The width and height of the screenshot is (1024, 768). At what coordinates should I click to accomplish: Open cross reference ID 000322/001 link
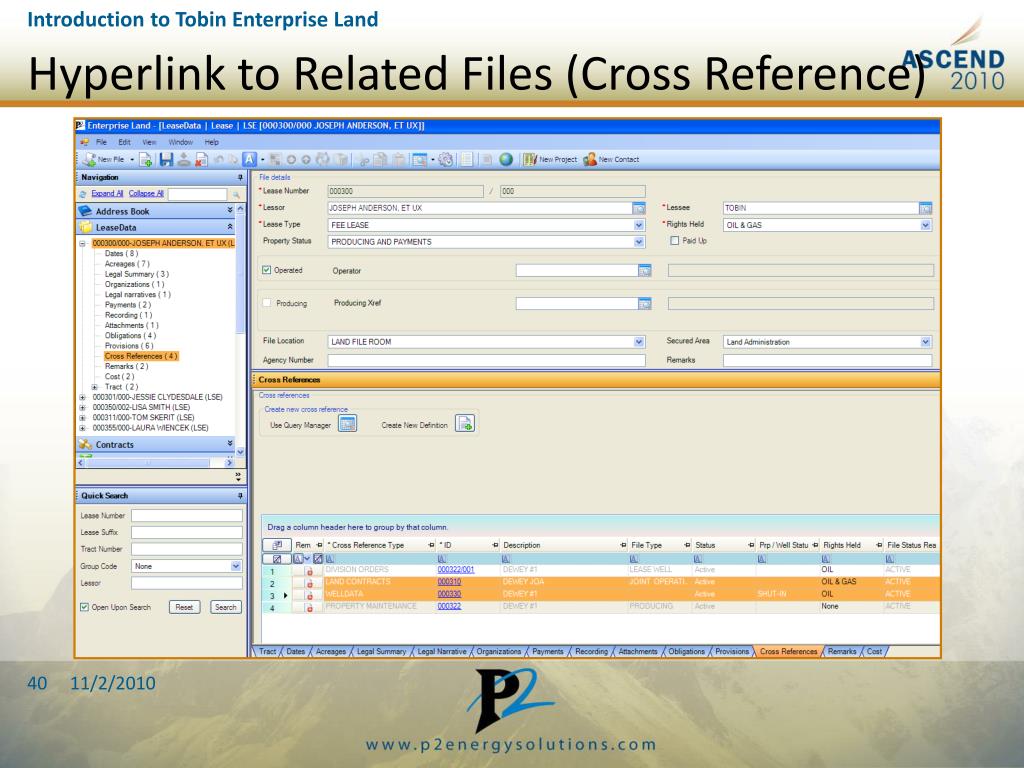pyautogui.click(x=456, y=570)
